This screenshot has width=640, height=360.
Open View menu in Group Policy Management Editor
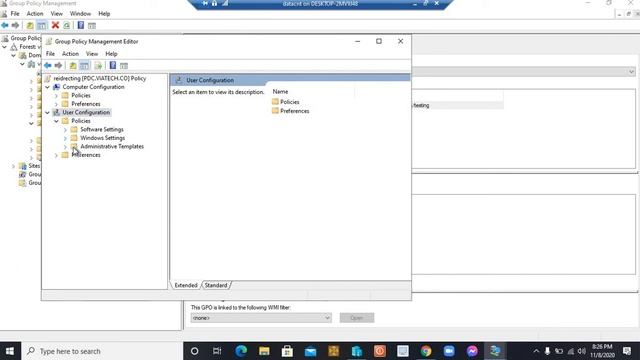[92, 53]
